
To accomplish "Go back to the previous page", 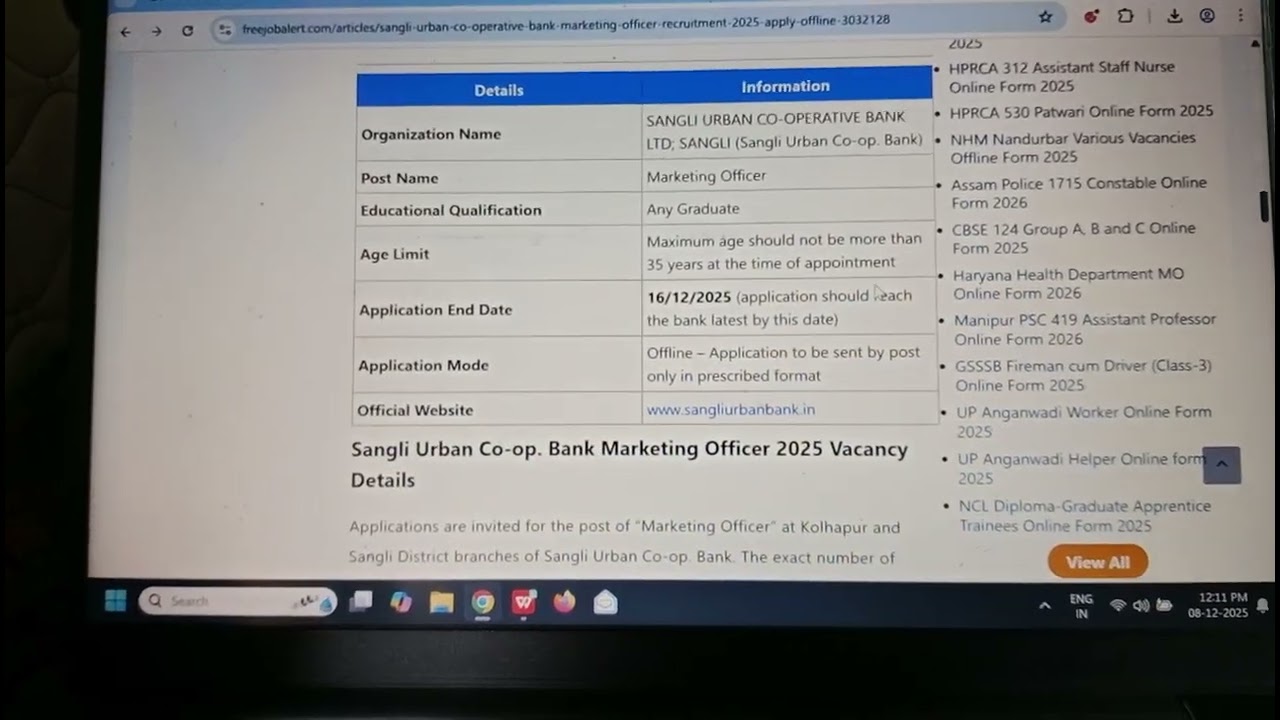I will click(x=125, y=31).
